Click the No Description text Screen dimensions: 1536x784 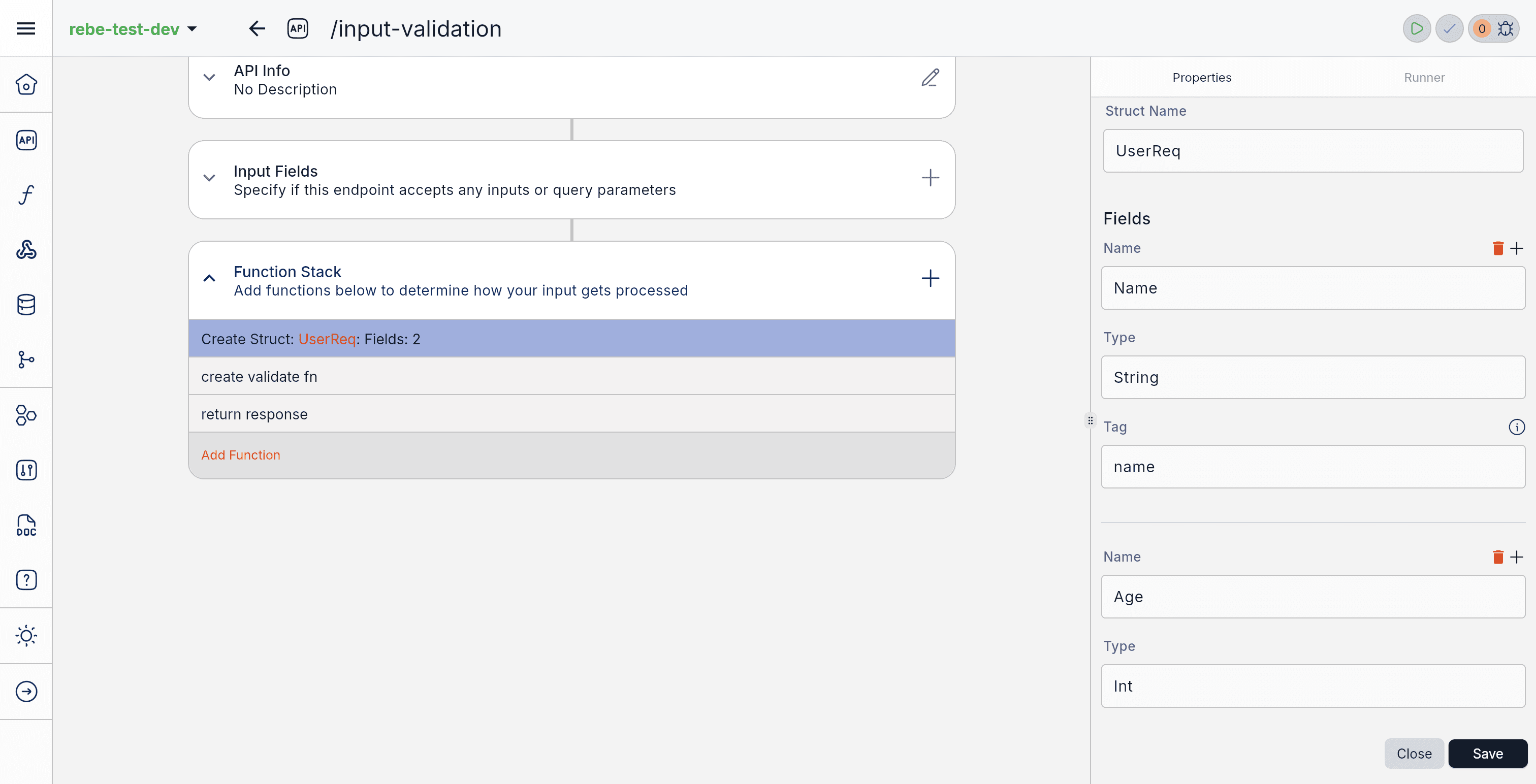[285, 89]
